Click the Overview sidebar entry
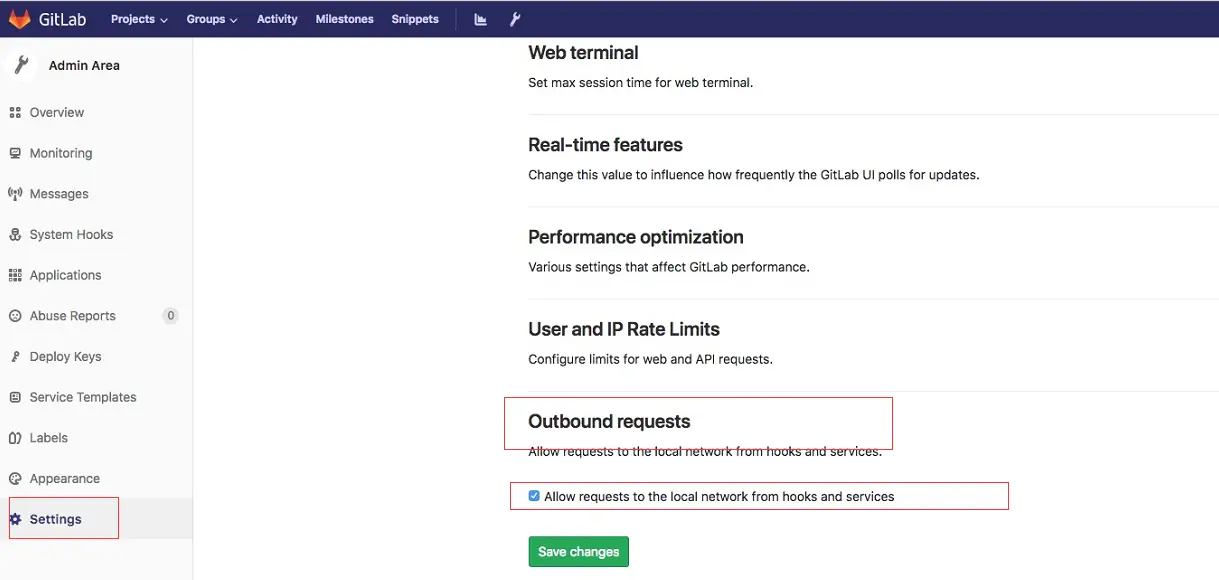This screenshot has height=580, width=1219. [x=55, y=112]
